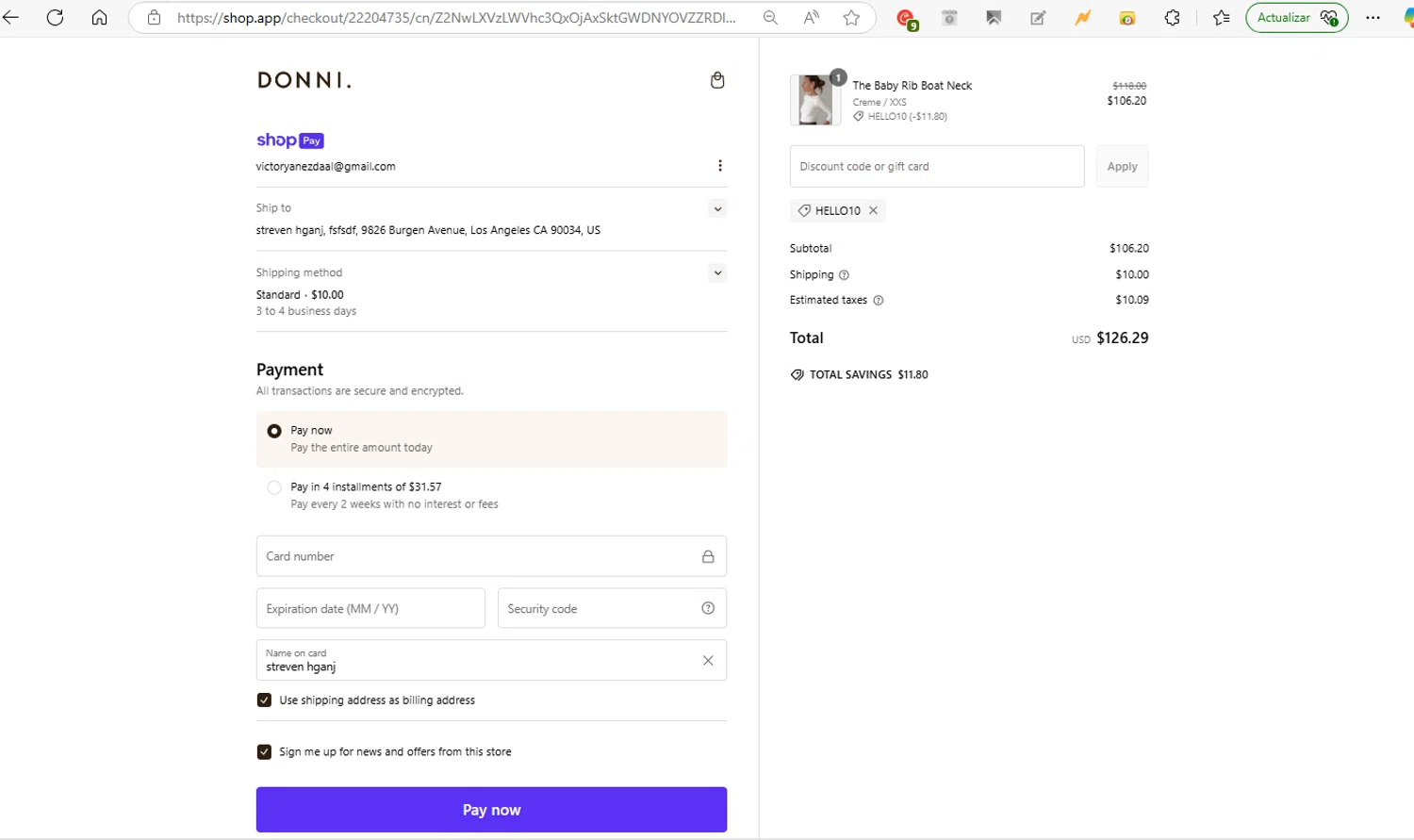
Task: Click the DONNI. store logo
Action: pyautogui.click(x=304, y=80)
